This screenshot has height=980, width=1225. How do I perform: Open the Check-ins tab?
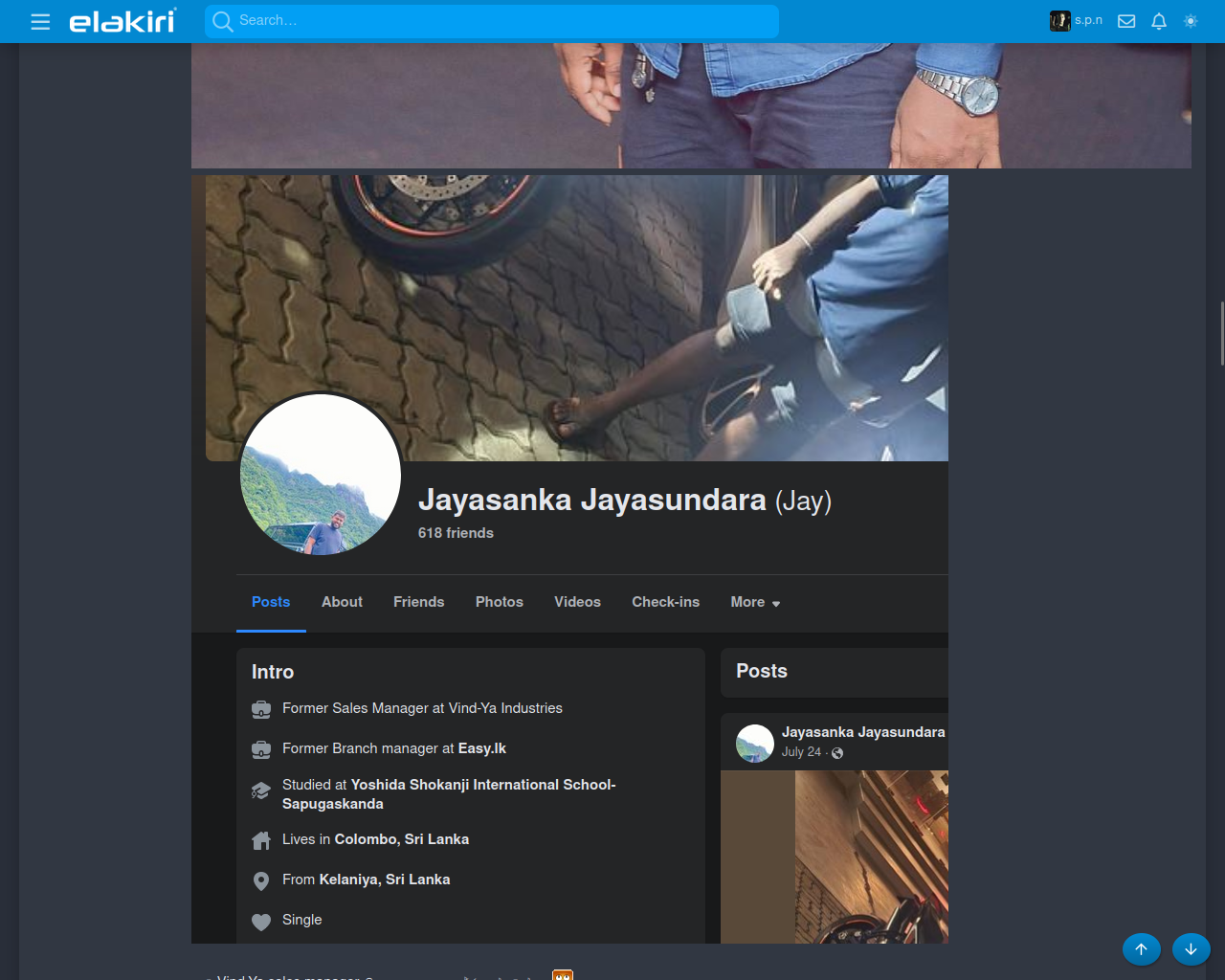click(x=666, y=602)
